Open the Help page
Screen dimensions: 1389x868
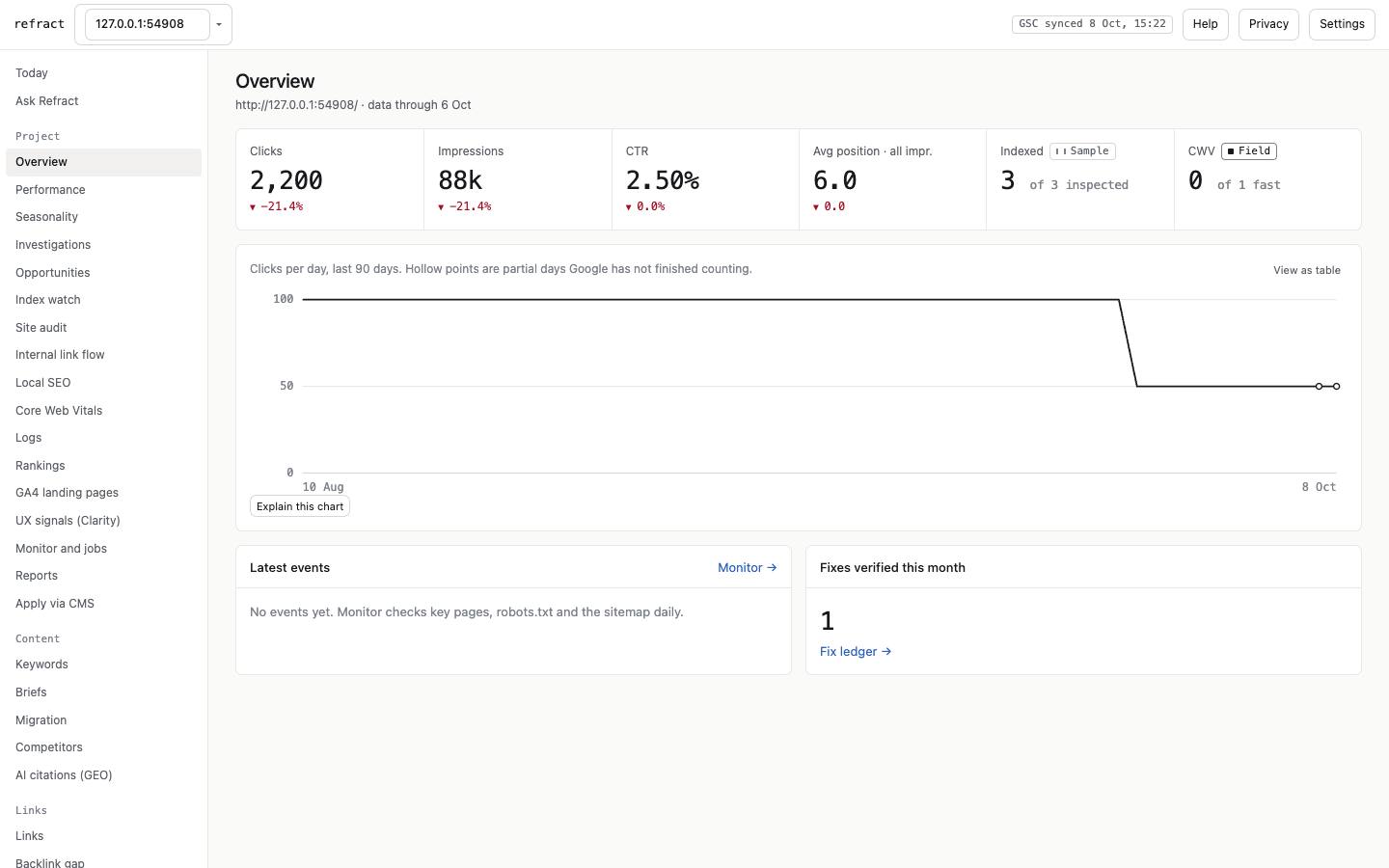pos(1205,24)
